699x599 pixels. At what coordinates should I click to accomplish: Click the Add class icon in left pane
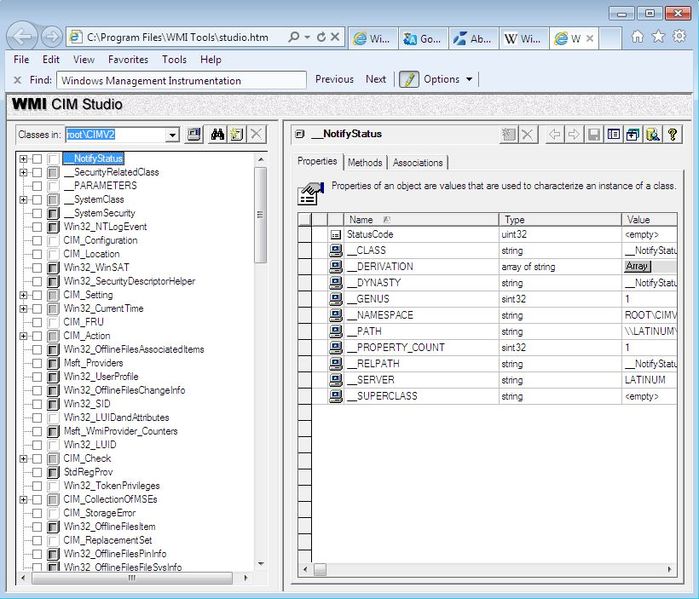(237, 134)
